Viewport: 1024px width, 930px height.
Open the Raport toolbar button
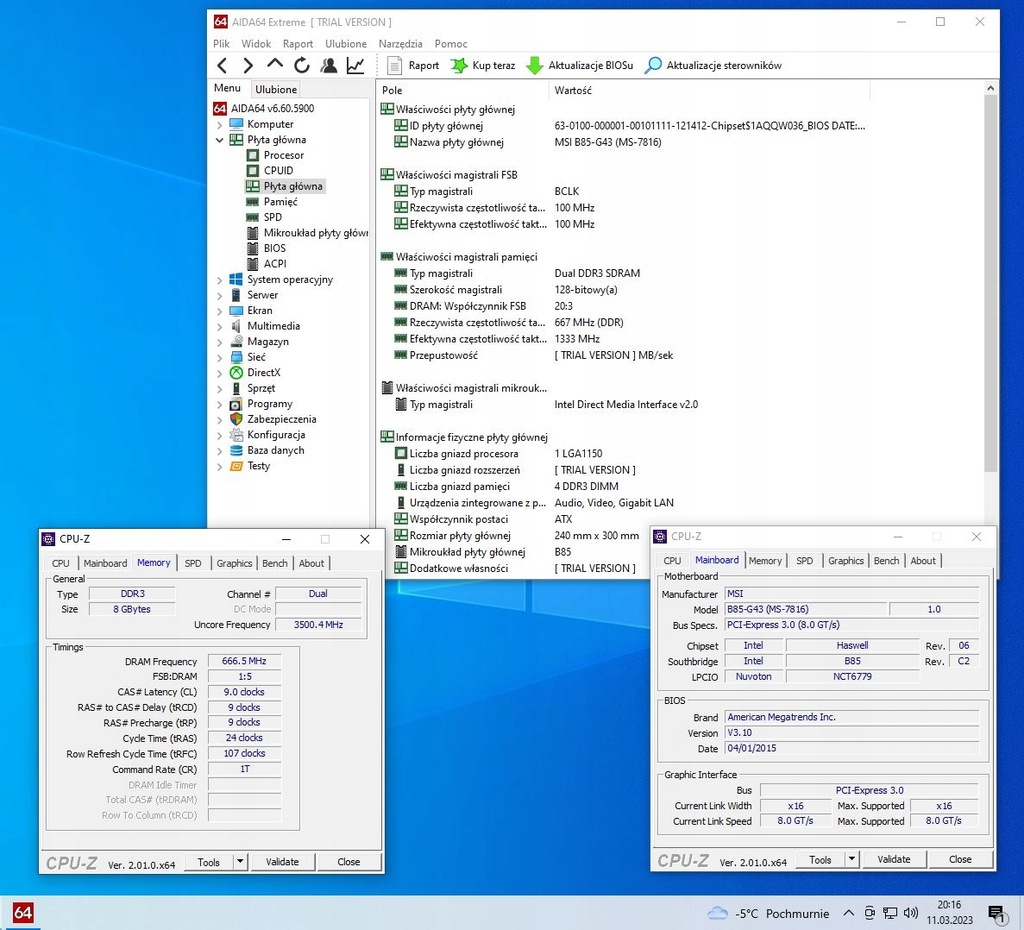click(x=413, y=66)
